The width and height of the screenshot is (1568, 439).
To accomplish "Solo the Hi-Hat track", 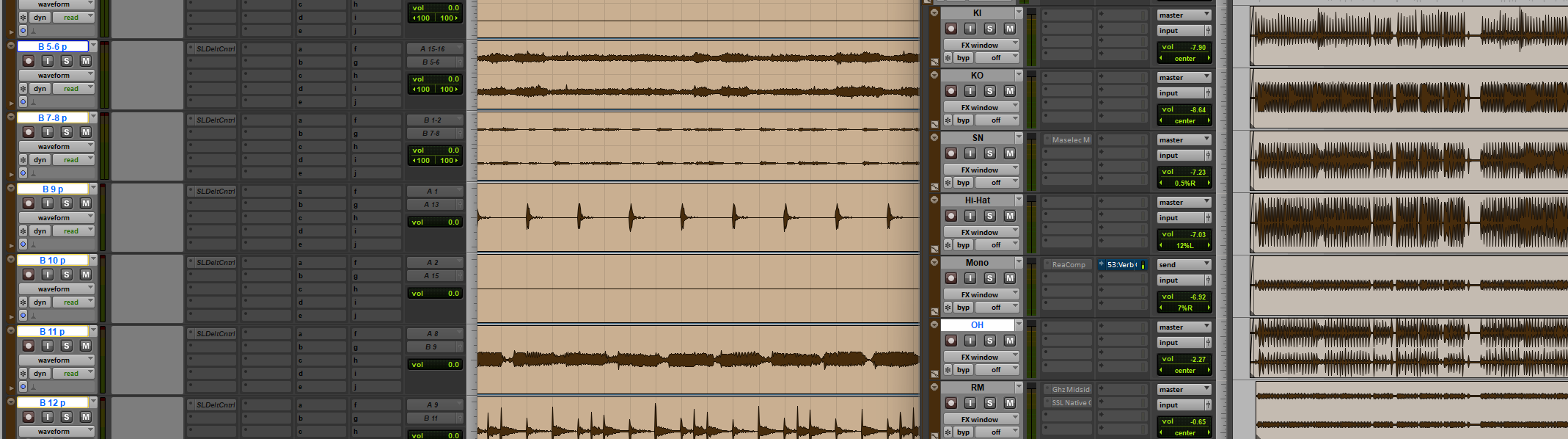I will [x=990, y=216].
